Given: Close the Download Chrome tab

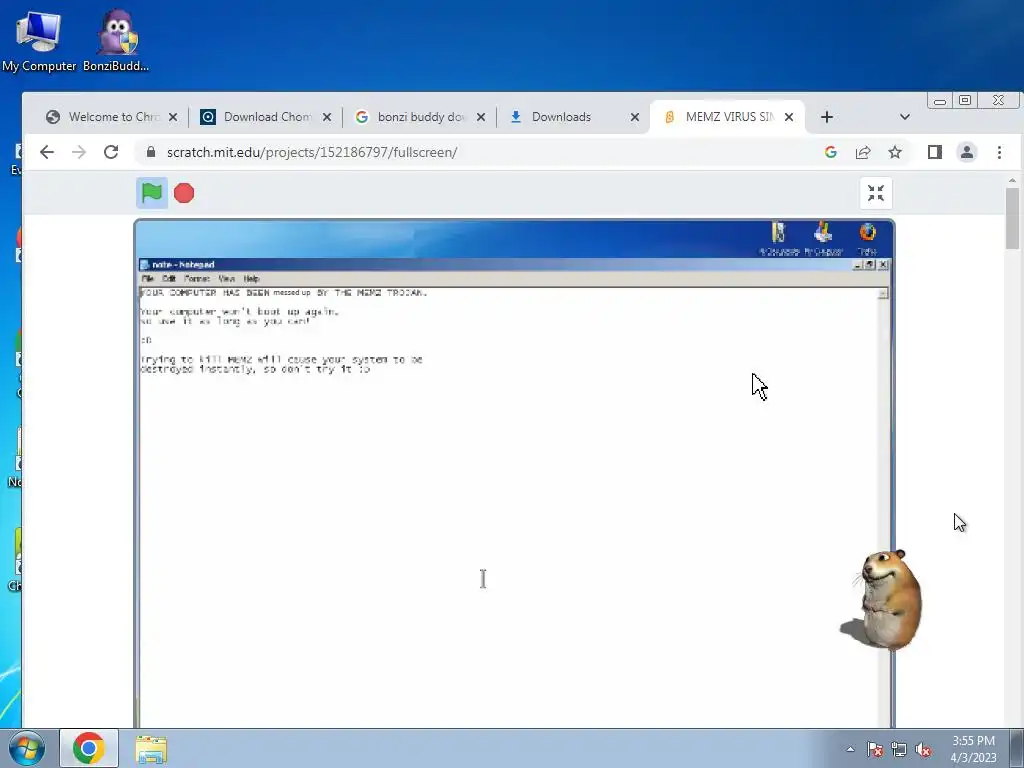Looking at the screenshot, I should pos(327,117).
